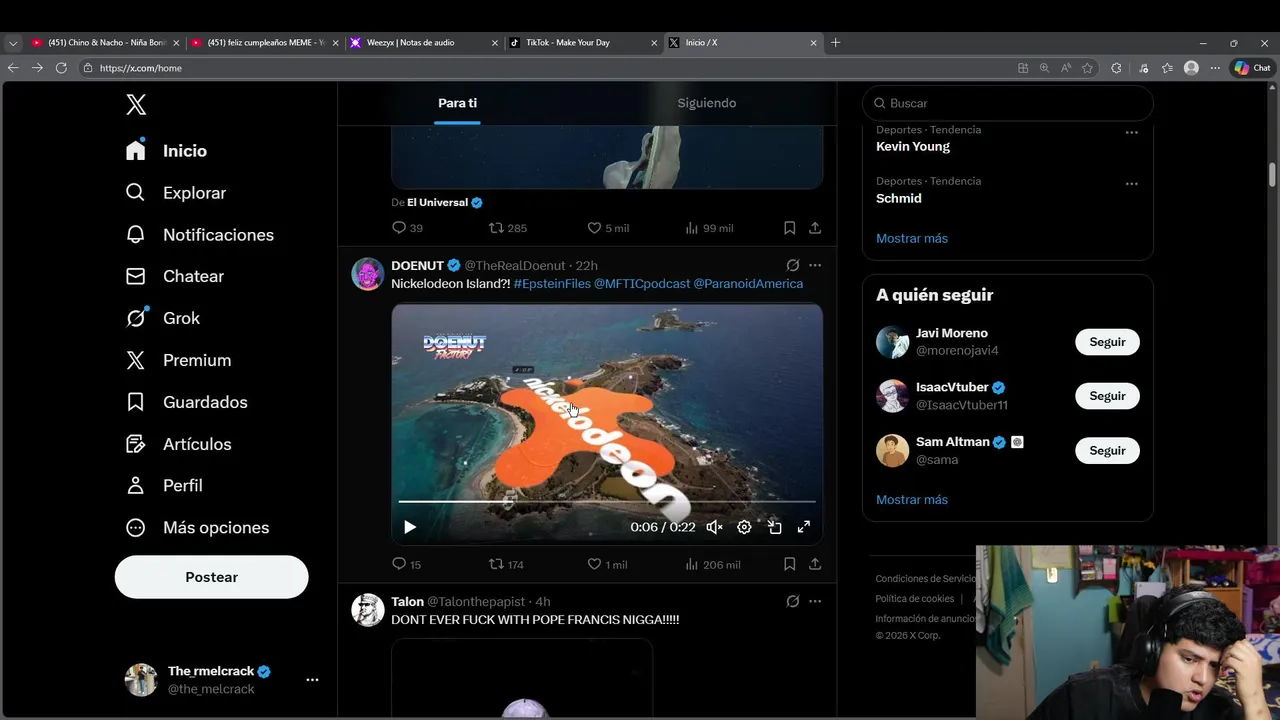Click the Buscar search field
1280x720 pixels.
(x=1008, y=103)
